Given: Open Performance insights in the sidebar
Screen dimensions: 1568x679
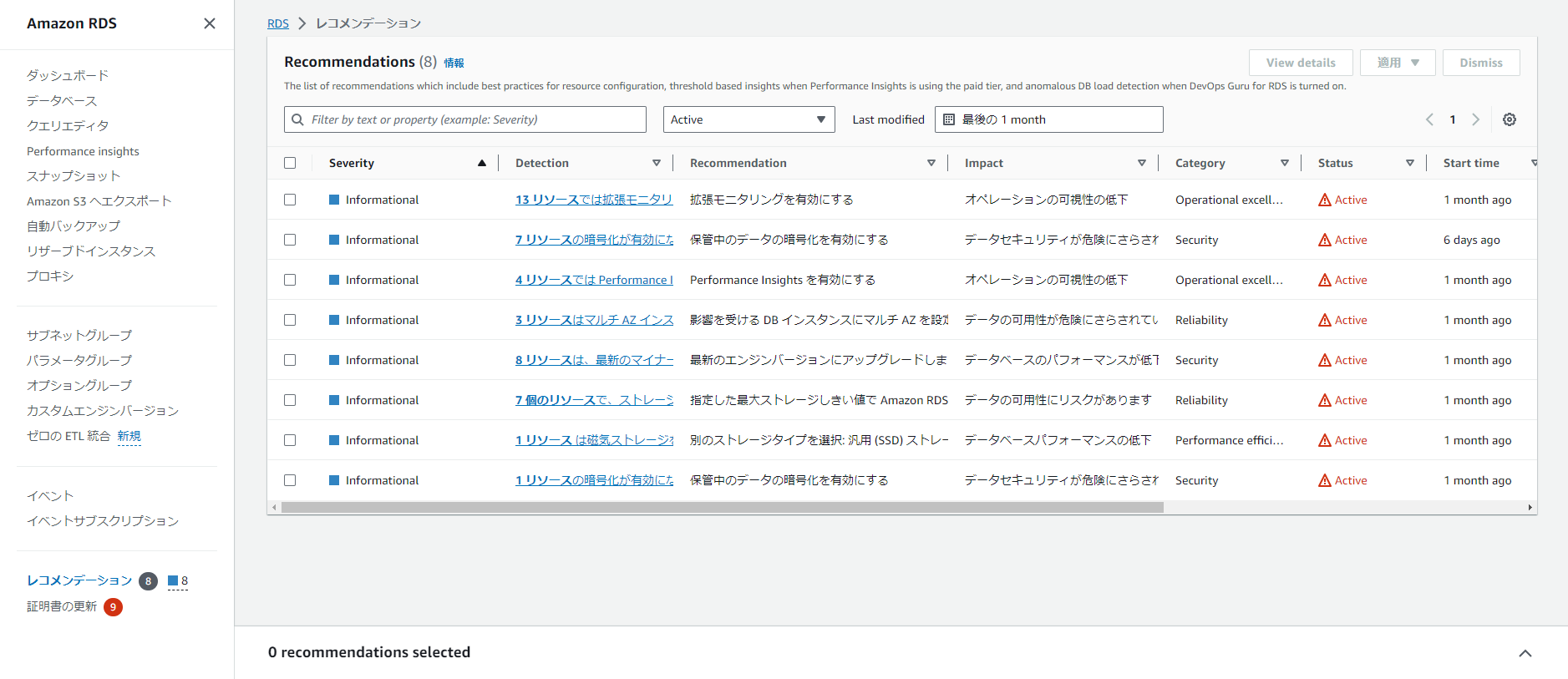Looking at the screenshot, I should (x=83, y=151).
